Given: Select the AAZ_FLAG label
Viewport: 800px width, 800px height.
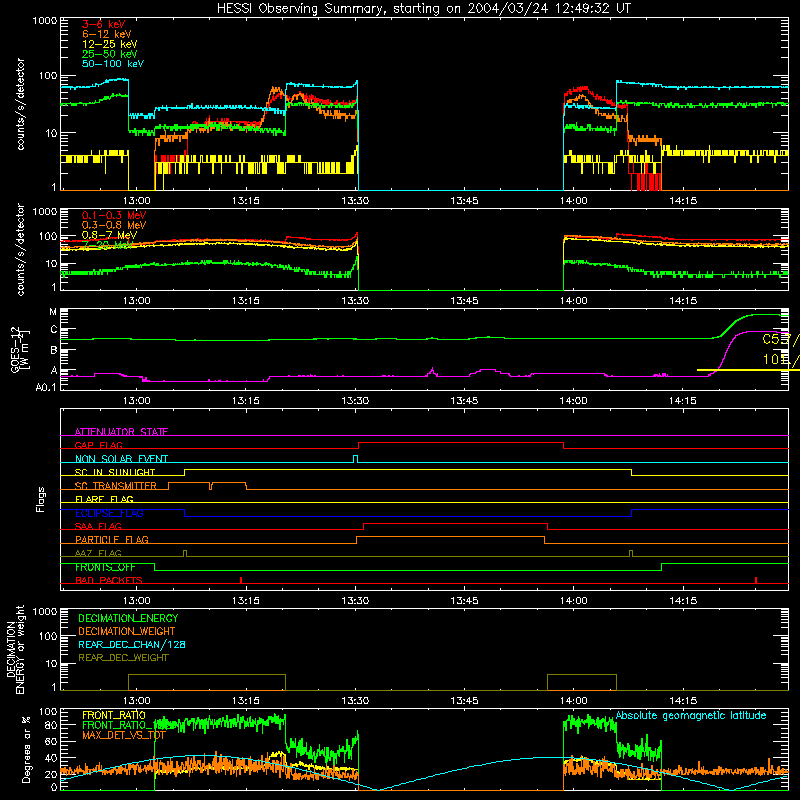Looking at the screenshot, I should point(98,553).
